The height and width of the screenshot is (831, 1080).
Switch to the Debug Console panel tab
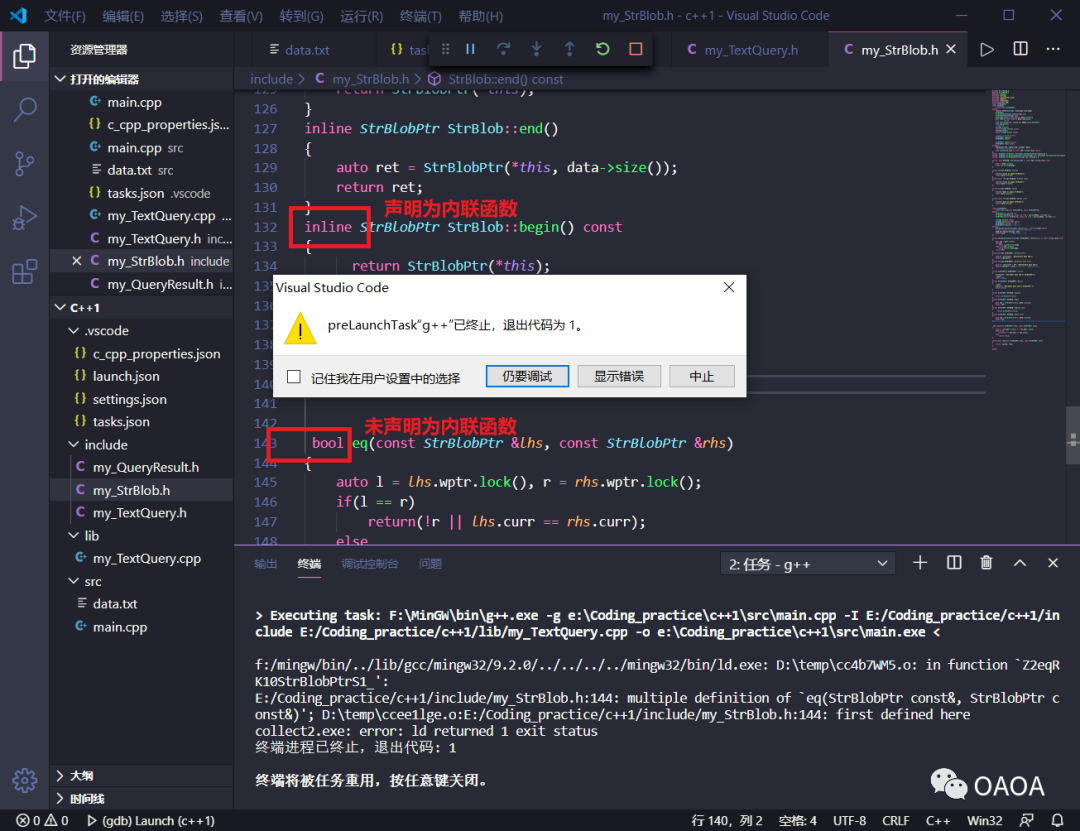(370, 564)
